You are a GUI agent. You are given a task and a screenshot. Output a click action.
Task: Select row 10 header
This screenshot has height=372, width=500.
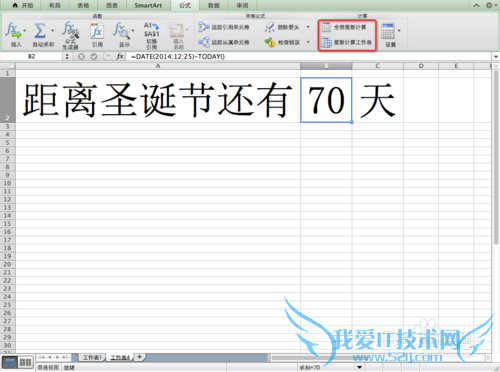7,183
